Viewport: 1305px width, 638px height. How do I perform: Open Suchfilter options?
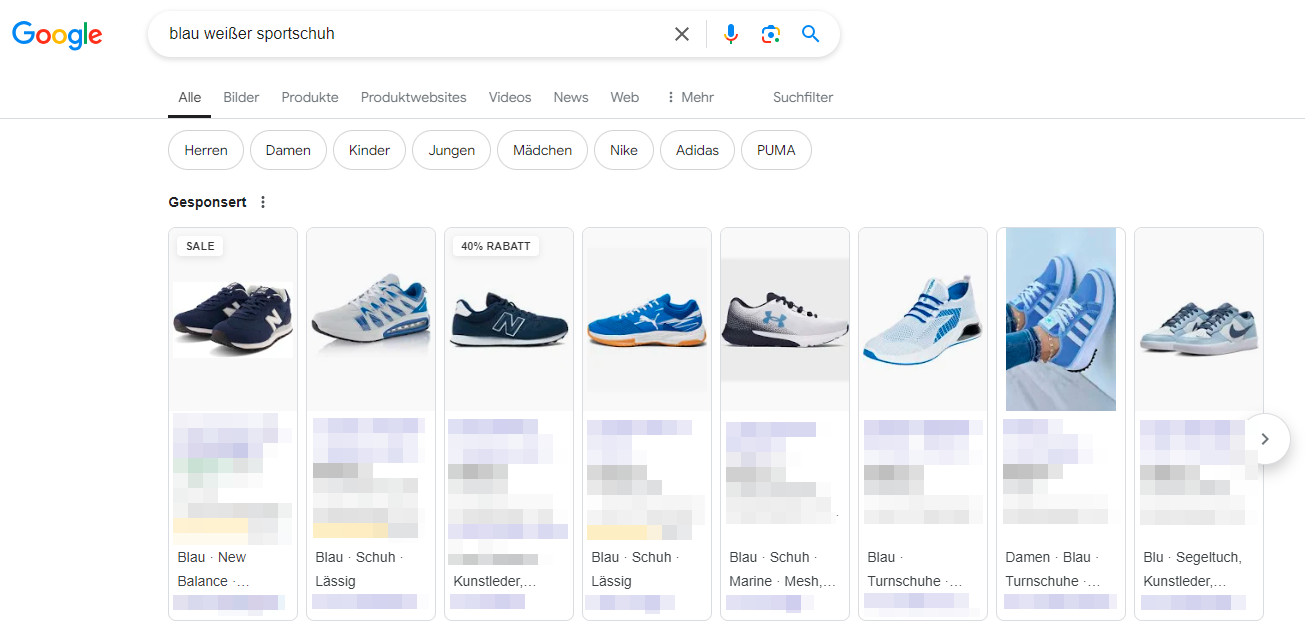pos(802,97)
